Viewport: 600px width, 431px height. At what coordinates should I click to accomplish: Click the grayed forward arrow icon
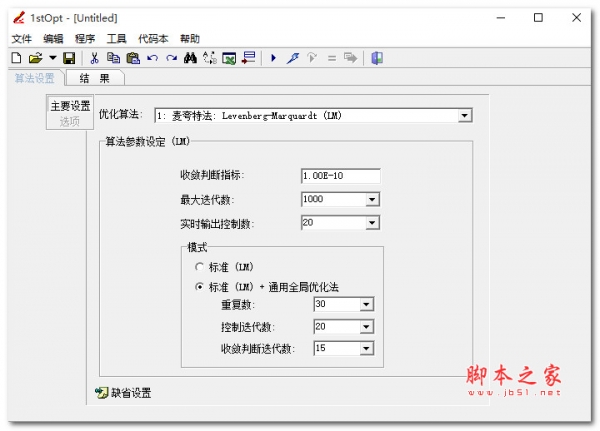pos(351,58)
